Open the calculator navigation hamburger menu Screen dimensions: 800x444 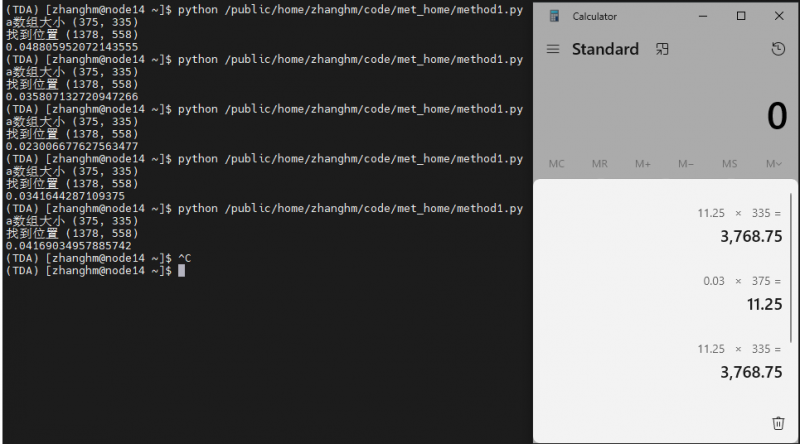click(x=553, y=49)
